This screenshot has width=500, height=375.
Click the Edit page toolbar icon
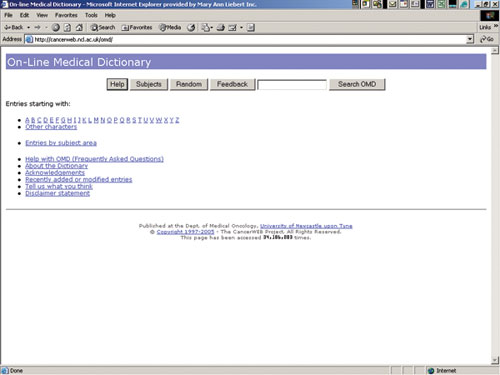tap(232, 27)
